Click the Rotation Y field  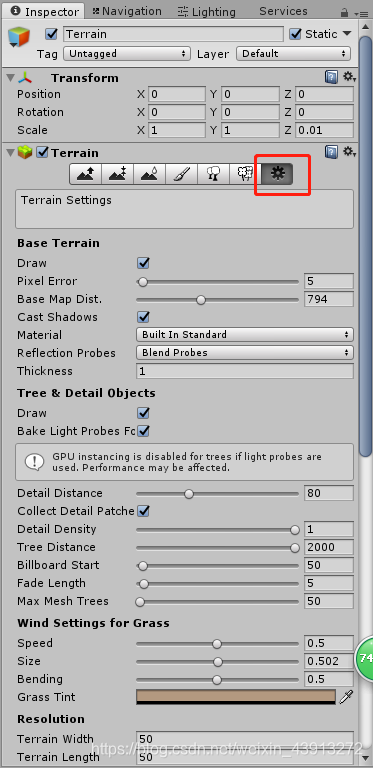[250, 112]
